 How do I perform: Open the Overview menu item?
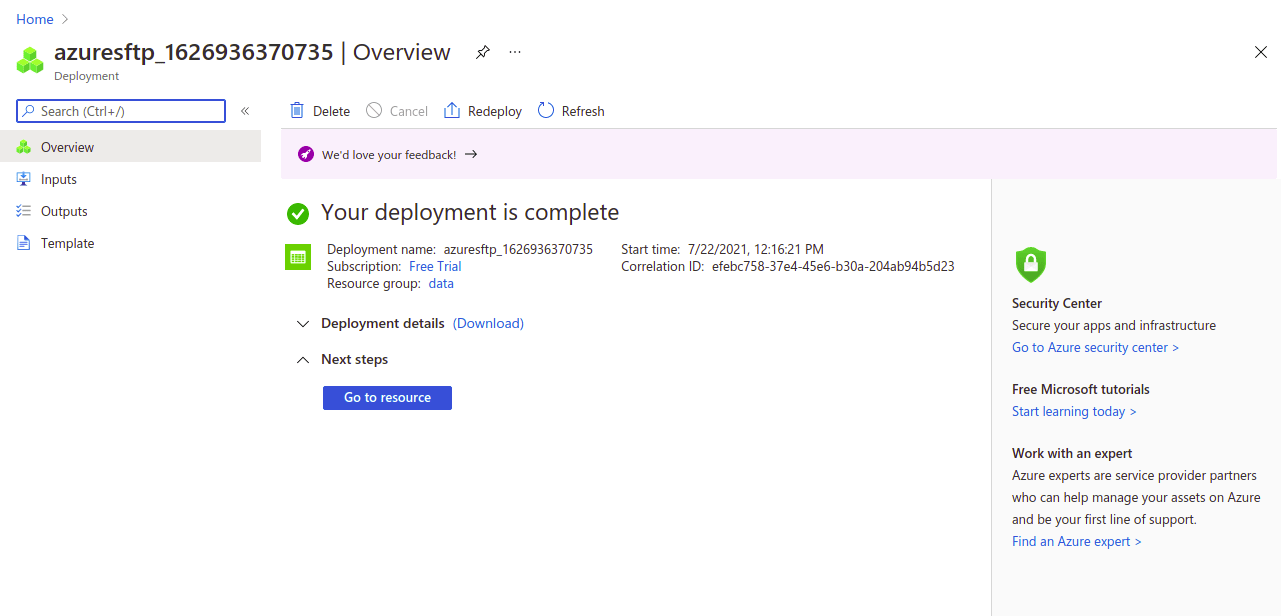130,147
